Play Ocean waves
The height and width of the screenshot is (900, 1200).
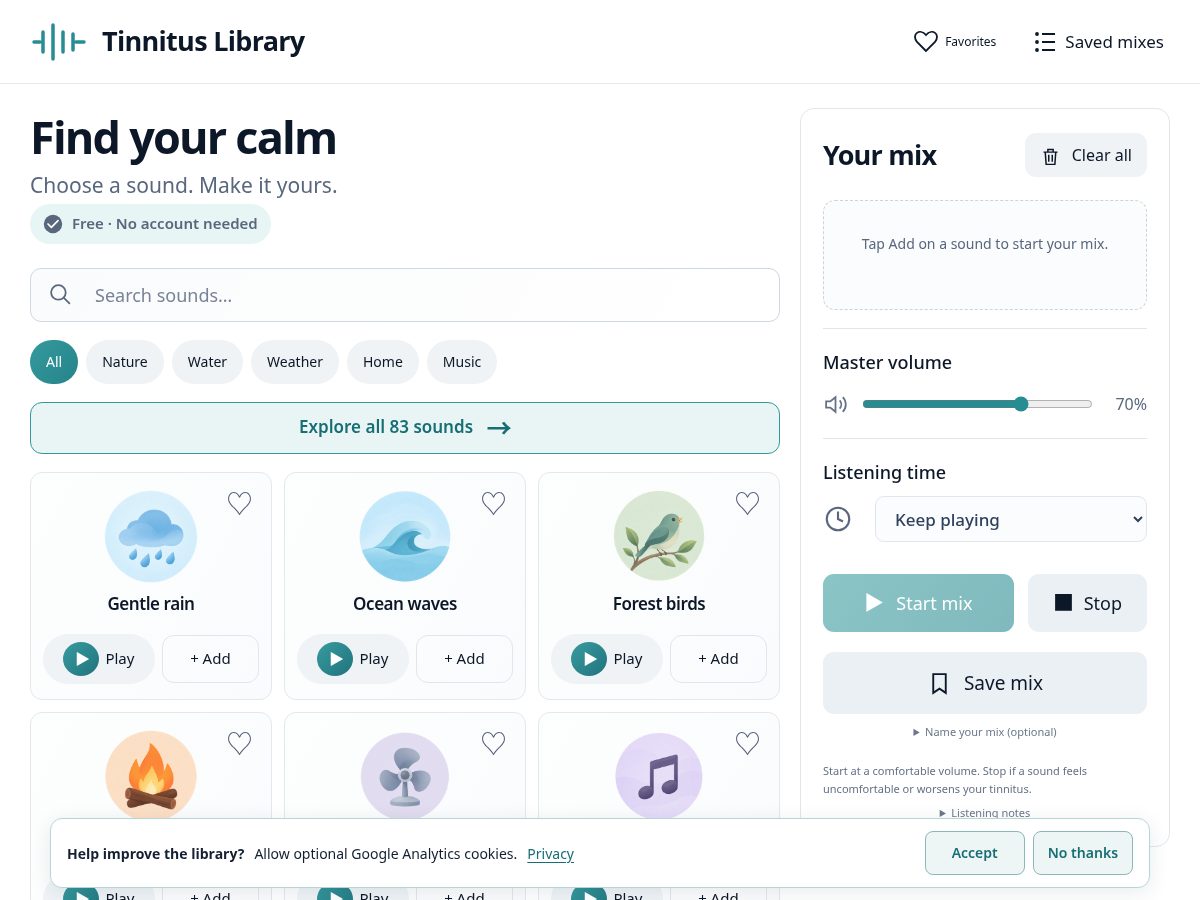tap(353, 659)
